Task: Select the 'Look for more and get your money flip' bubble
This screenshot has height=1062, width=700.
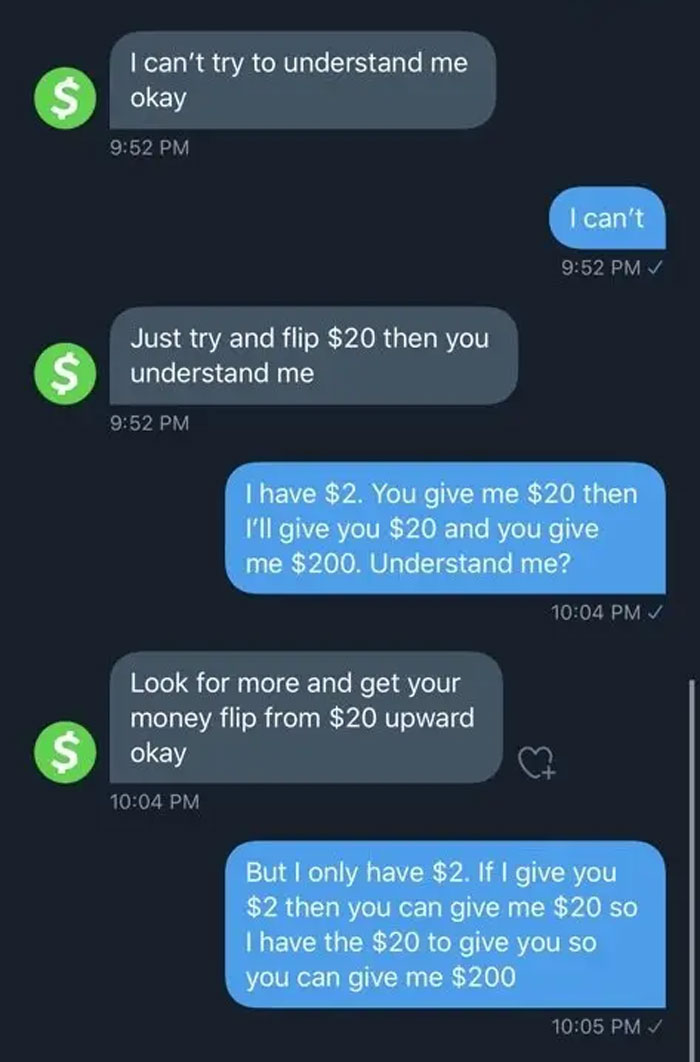Action: tap(306, 718)
